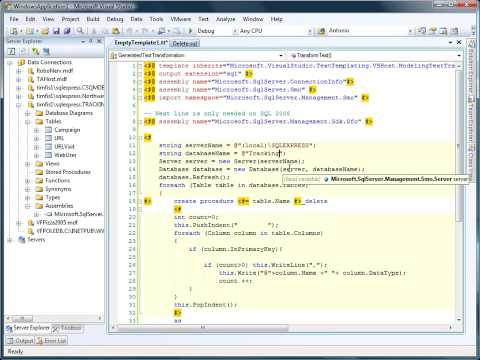The height and width of the screenshot is (360, 480).
Task: Open the Error List tab
Action: [x=52, y=340]
